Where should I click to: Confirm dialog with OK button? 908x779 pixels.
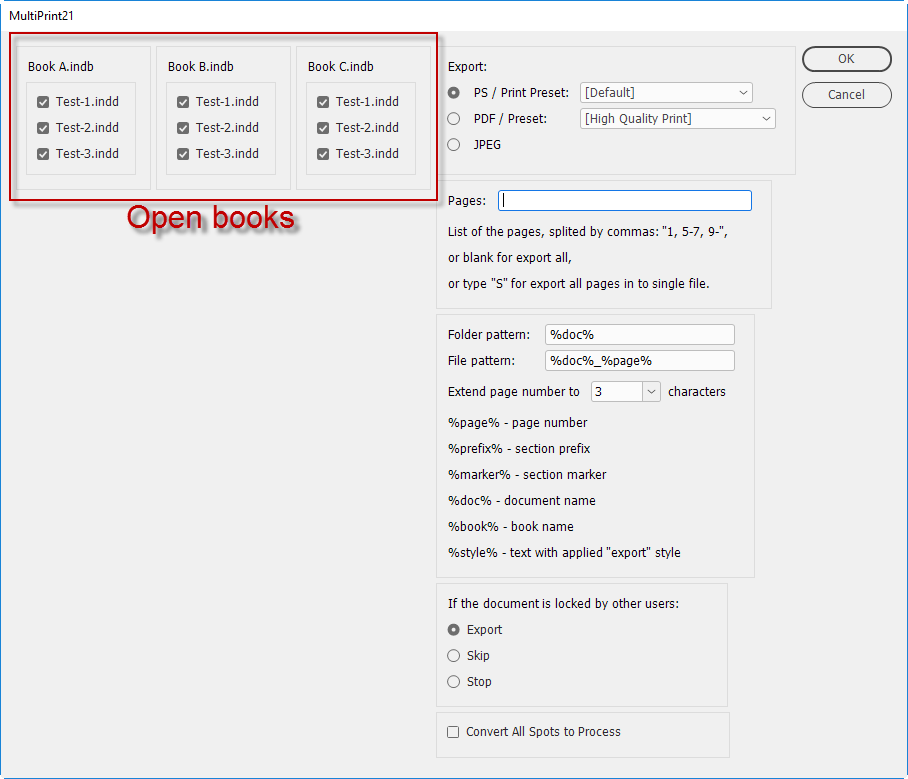[x=846, y=59]
